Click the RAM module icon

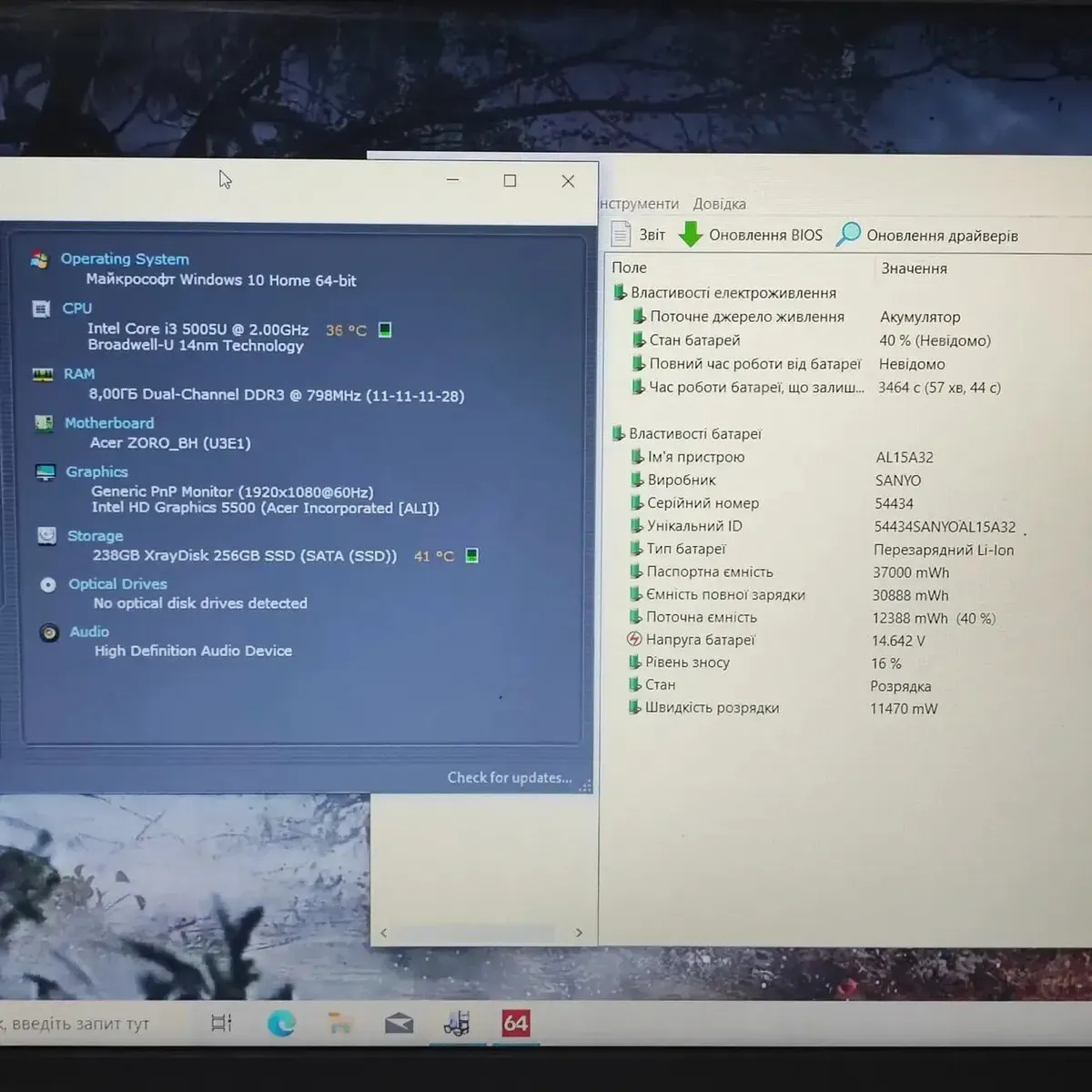43,375
